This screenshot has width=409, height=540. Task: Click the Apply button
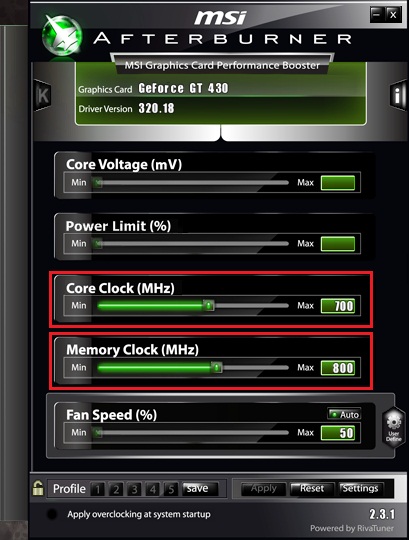[x=264, y=489]
